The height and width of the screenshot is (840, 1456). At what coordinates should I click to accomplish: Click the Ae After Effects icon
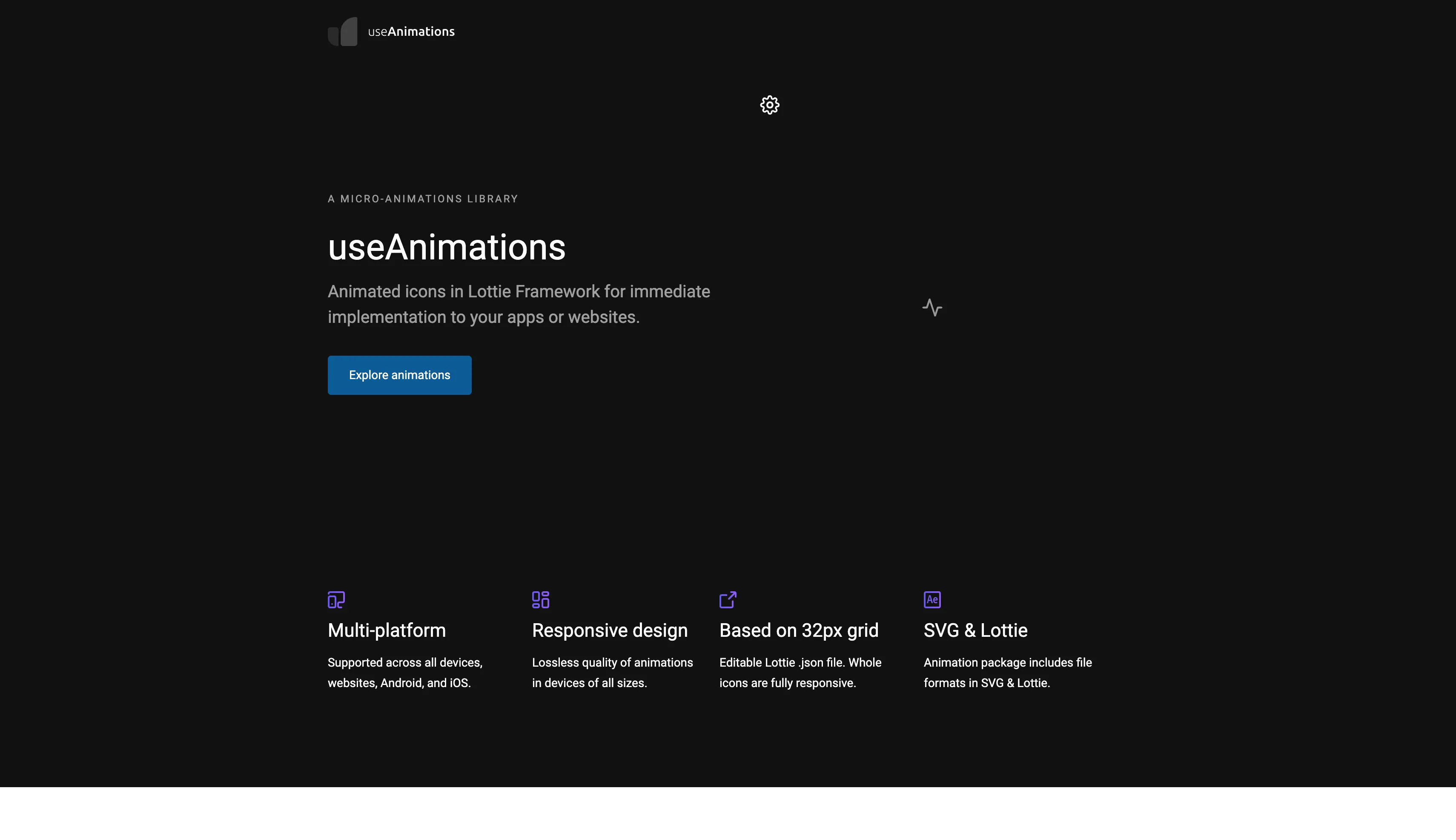click(932, 599)
